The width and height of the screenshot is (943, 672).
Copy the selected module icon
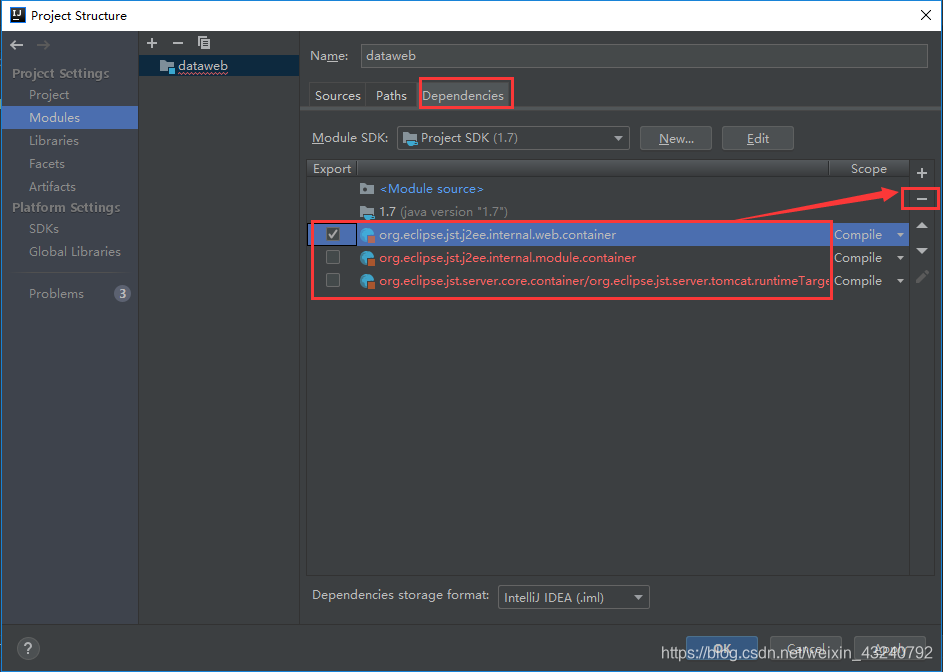(x=204, y=43)
